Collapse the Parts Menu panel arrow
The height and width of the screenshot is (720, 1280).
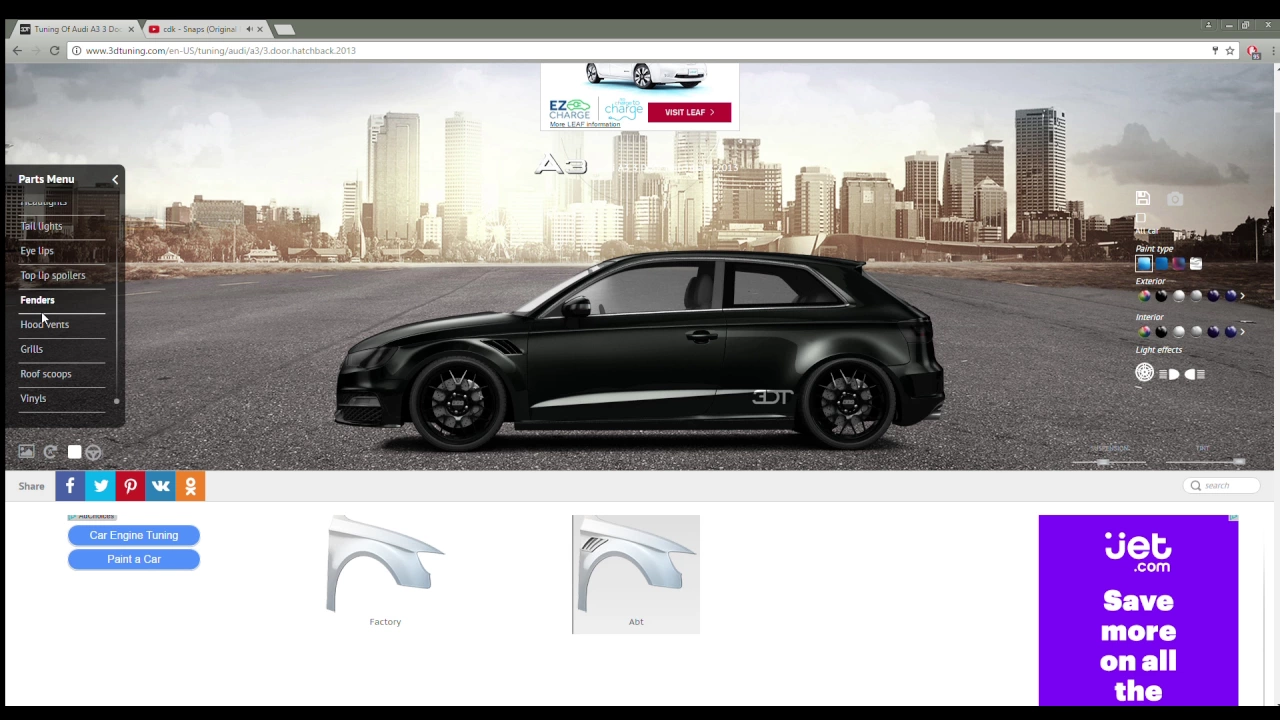[115, 179]
